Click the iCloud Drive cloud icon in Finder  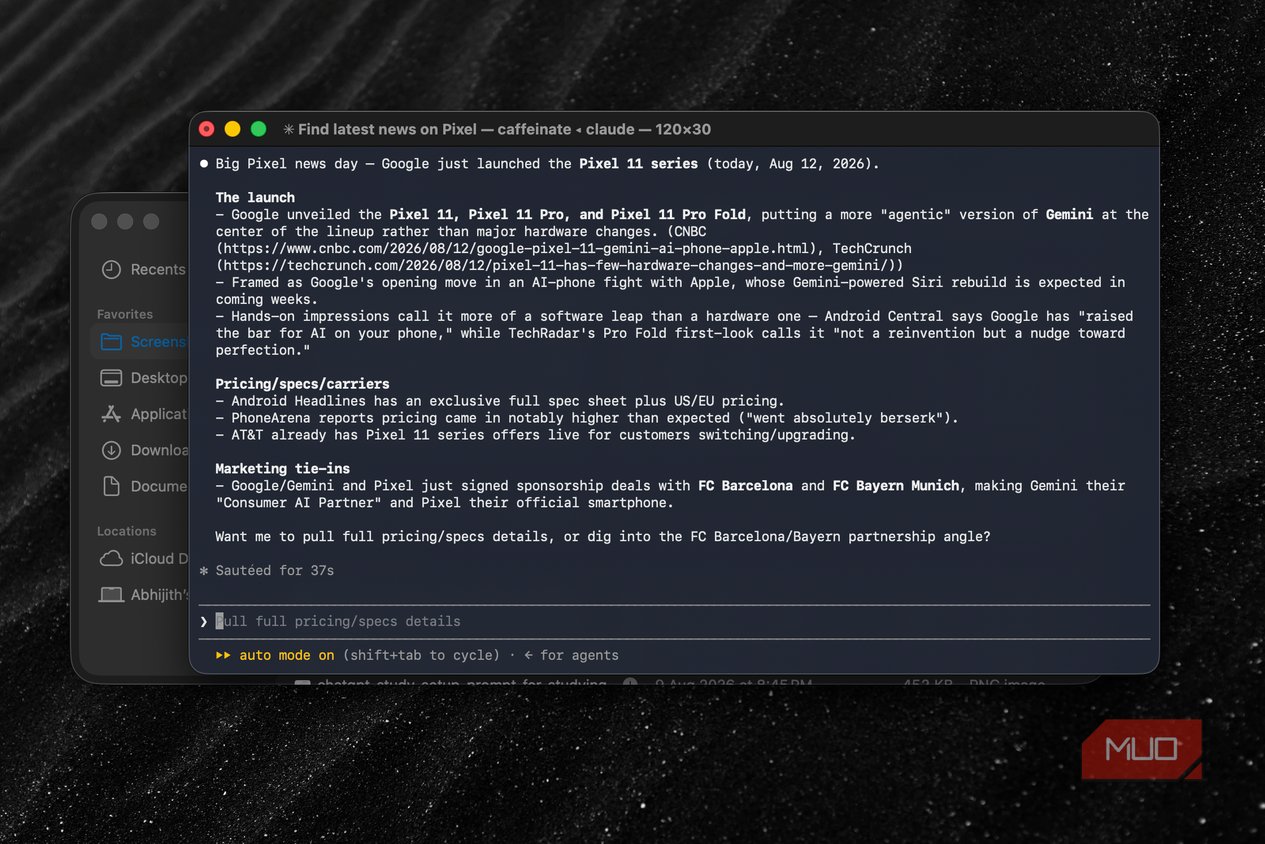(x=111, y=558)
